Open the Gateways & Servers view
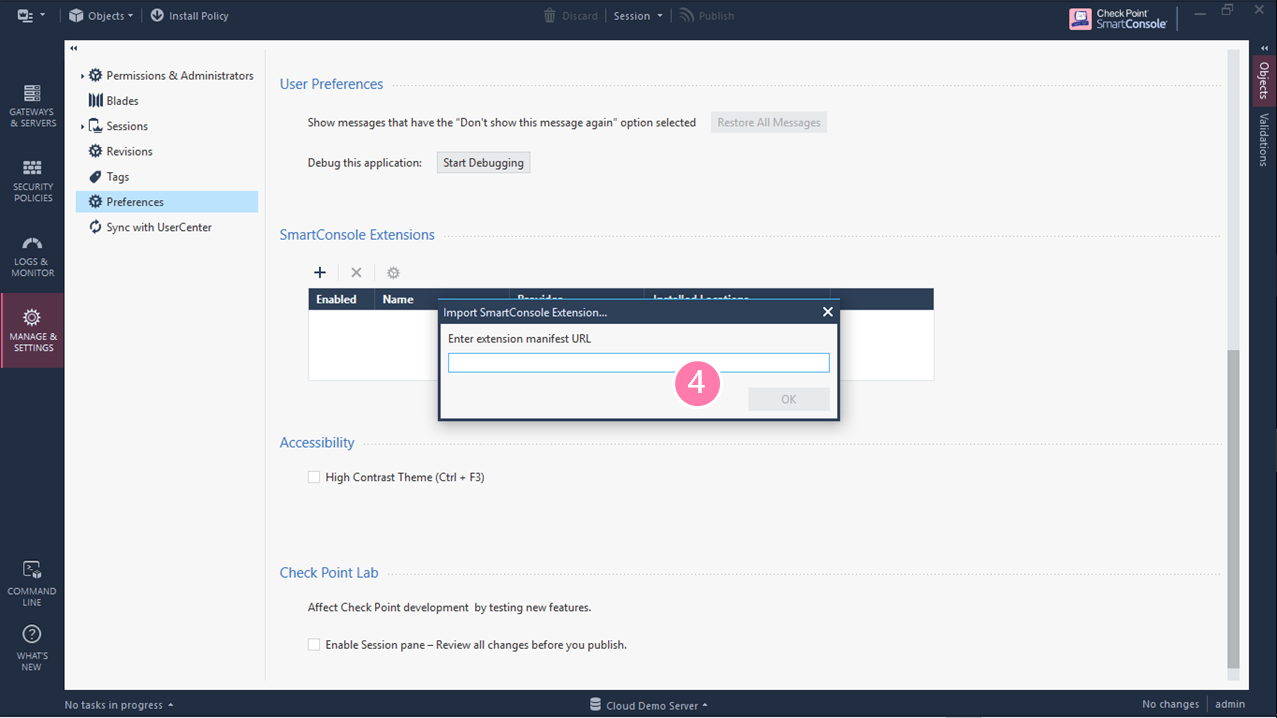 click(x=32, y=106)
